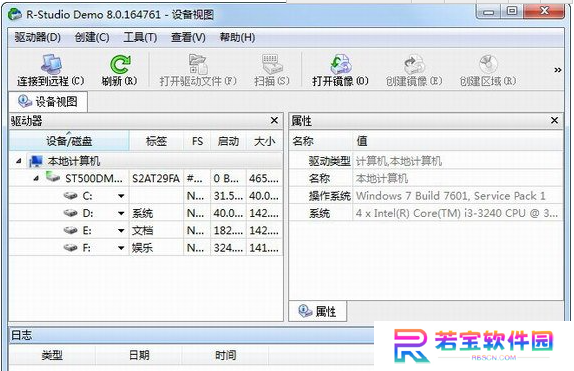The width and height of the screenshot is (574, 371).
Task: Click the Open Image (打开镜像) toolbar icon
Action: [x=341, y=64]
